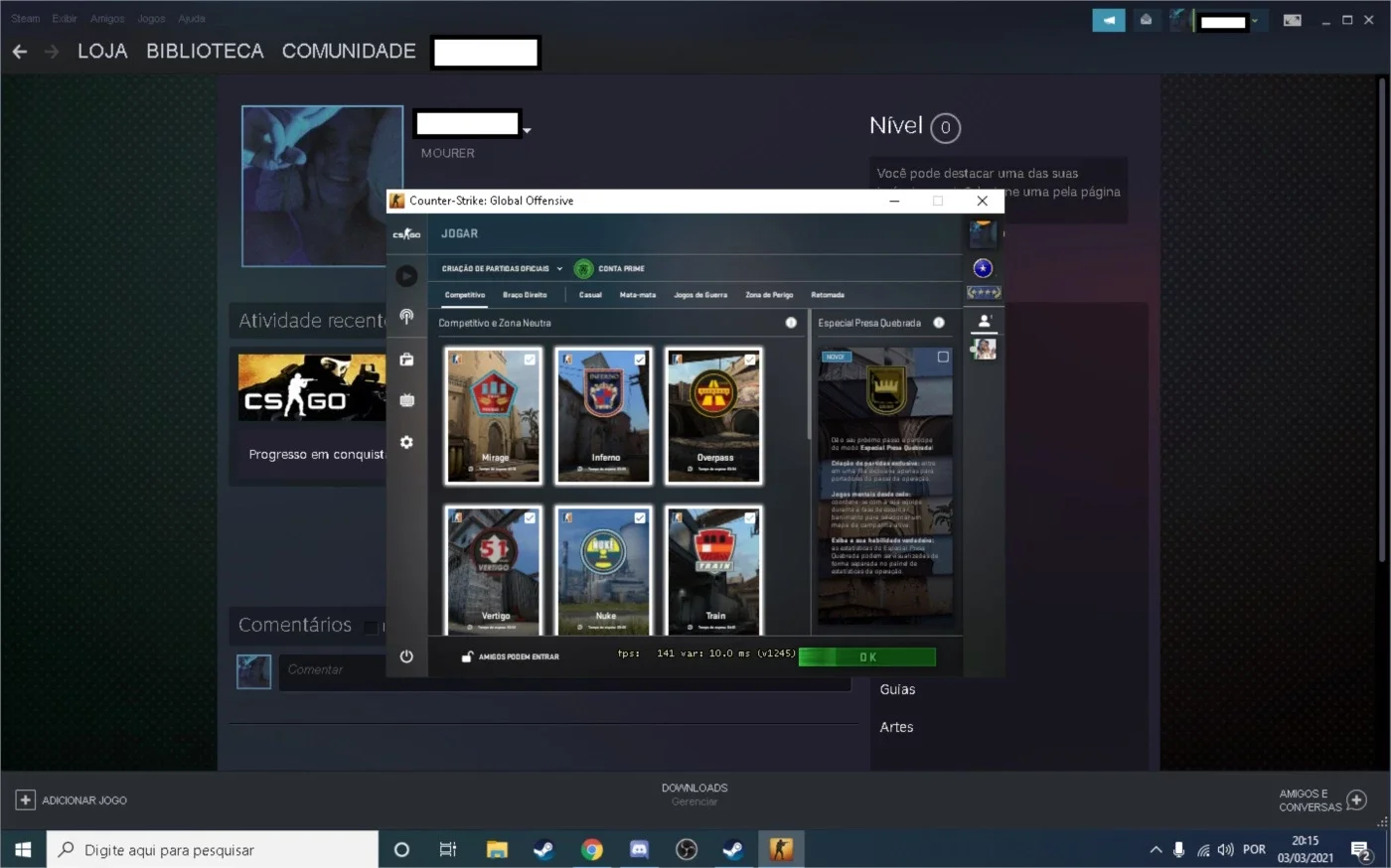Image resolution: width=1391 pixels, height=868 pixels.
Task: Click the Steam Big Picture mode icon
Action: pos(1292,20)
